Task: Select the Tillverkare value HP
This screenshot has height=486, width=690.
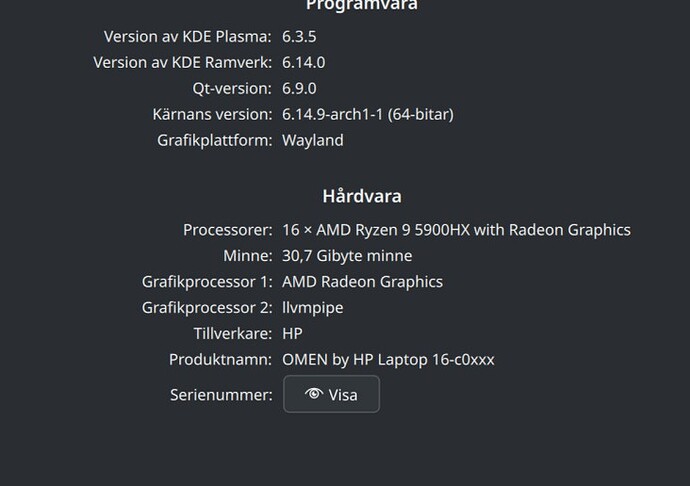Action: [292, 334]
